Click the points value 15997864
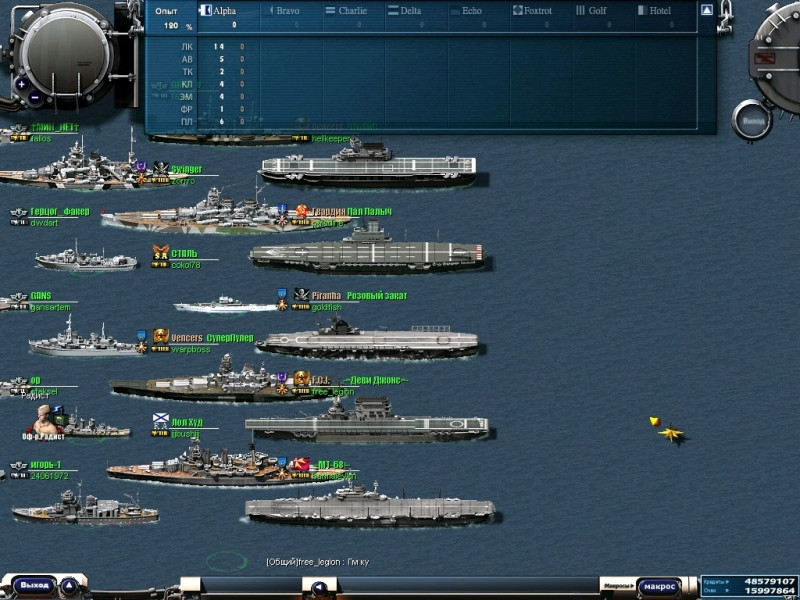The image size is (800, 600). pyautogui.click(x=769, y=591)
